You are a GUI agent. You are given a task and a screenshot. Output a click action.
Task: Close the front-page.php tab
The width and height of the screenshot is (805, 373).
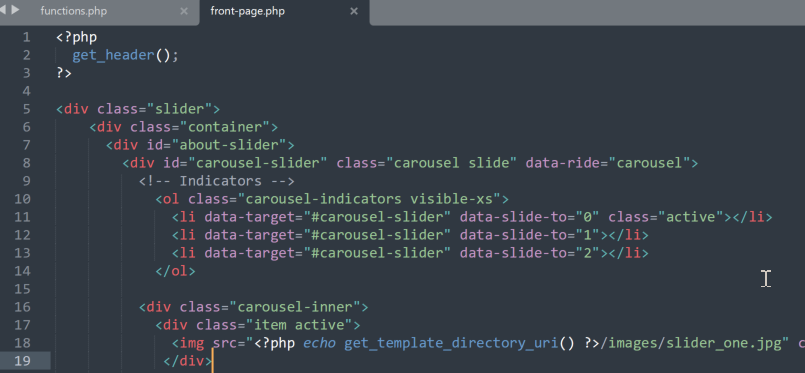[354, 11]
